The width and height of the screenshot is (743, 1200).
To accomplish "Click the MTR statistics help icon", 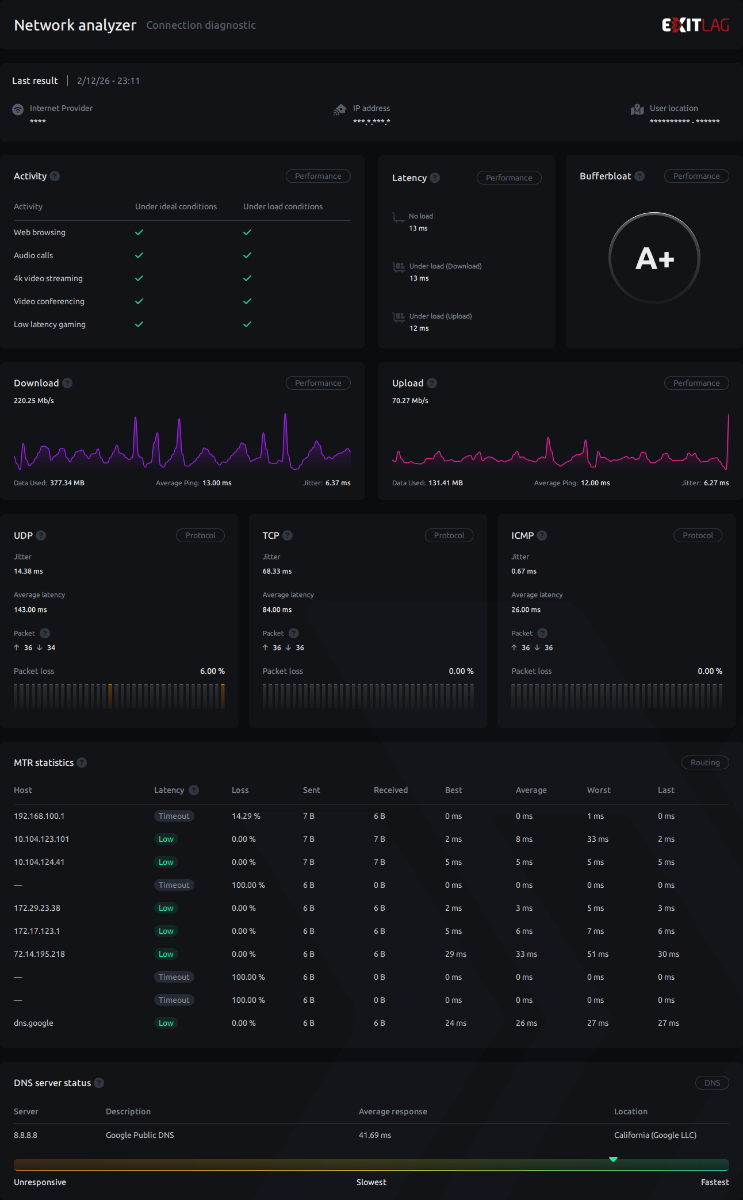I will [82, 763].
